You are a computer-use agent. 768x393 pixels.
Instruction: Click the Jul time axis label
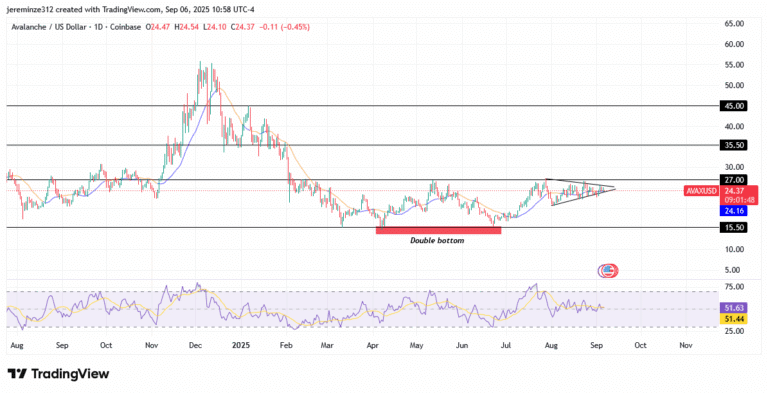point(506,345)
